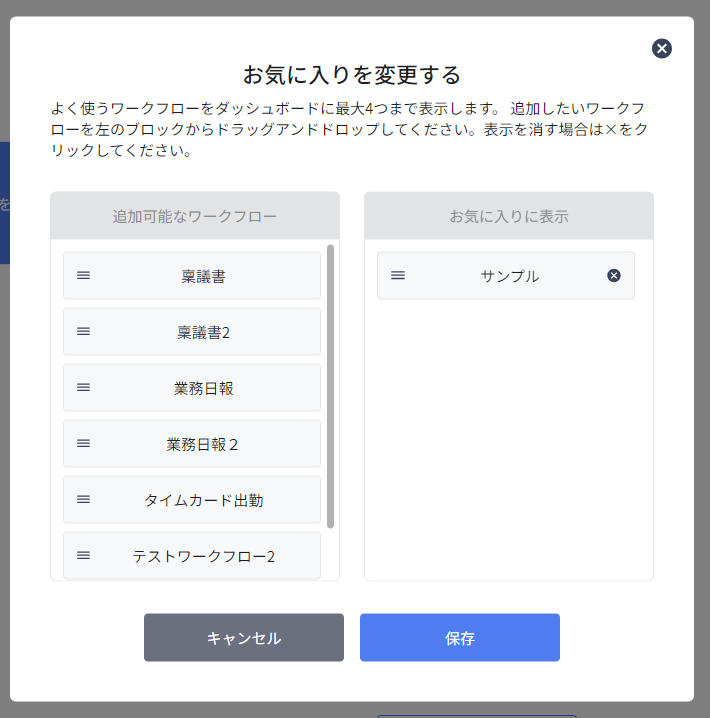Select the 業務日報２ workflow item
Viewport: 710px width, 718px height.
(192, 444)
